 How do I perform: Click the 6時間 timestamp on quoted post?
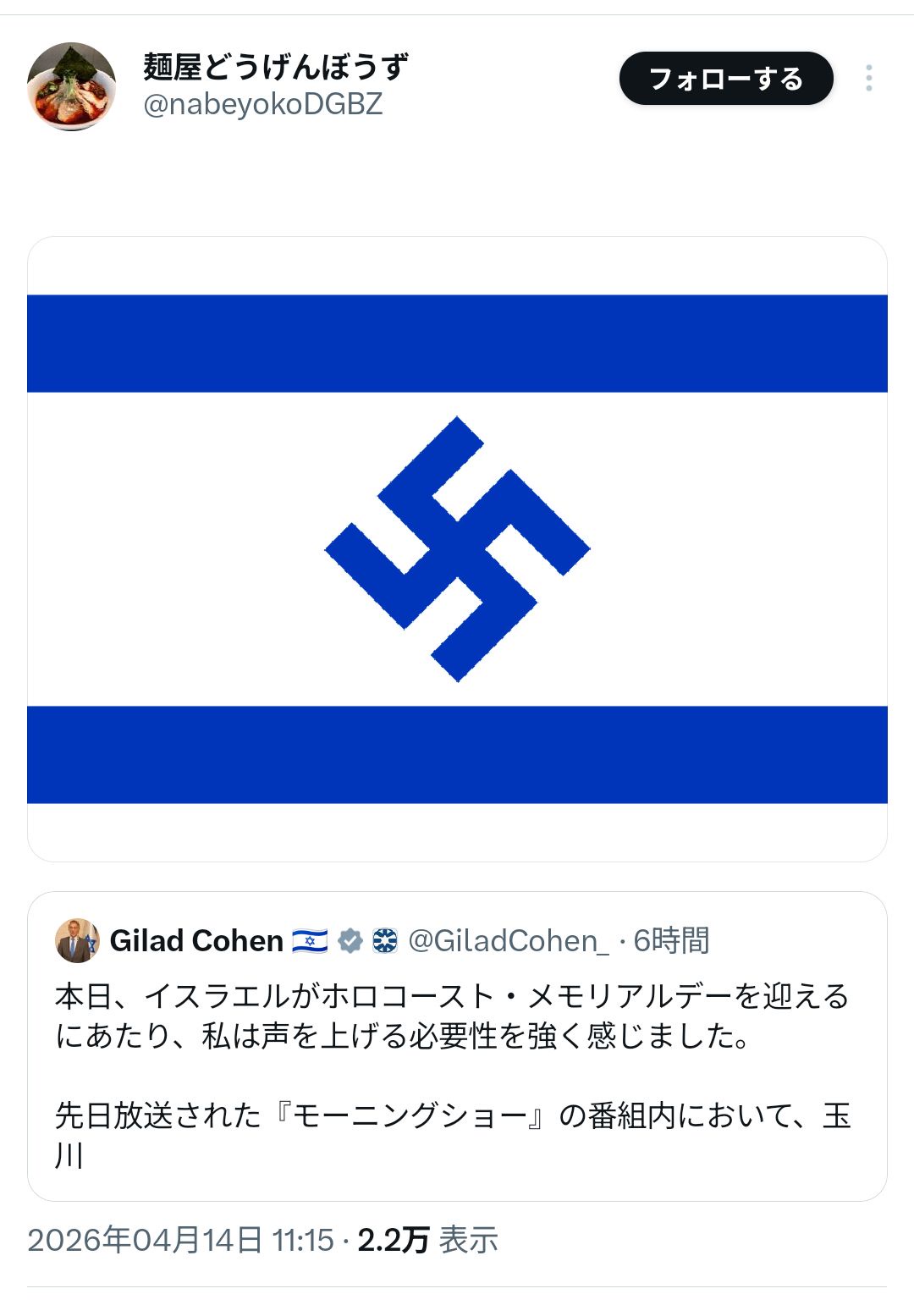click(x=671, y=940)
